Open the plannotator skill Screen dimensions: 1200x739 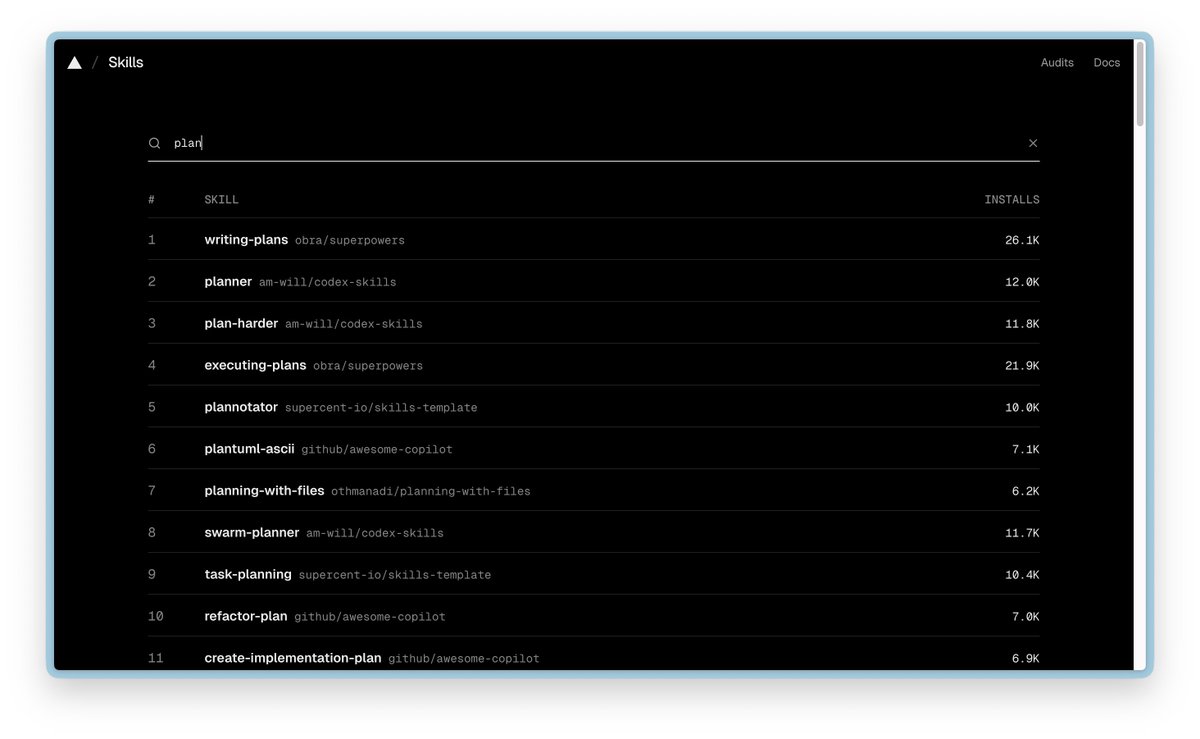[x=241, y=408]
